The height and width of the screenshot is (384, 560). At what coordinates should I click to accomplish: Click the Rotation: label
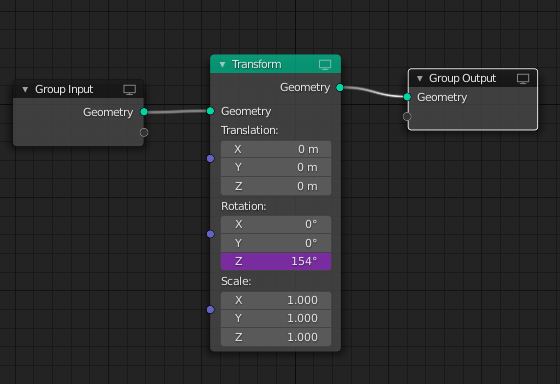coord(244,206)
